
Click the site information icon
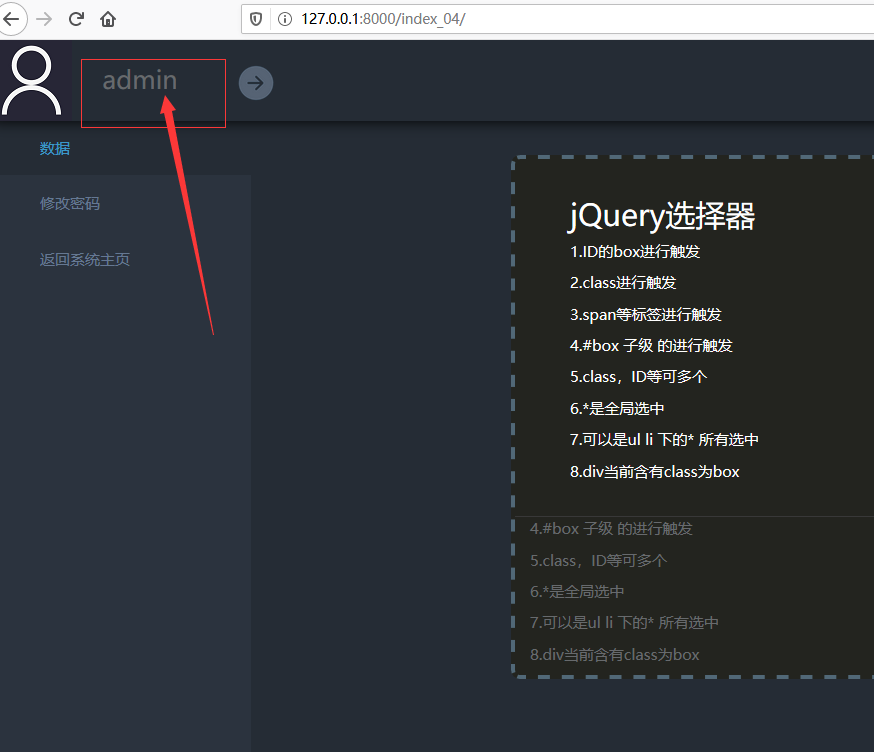[285, 20]
